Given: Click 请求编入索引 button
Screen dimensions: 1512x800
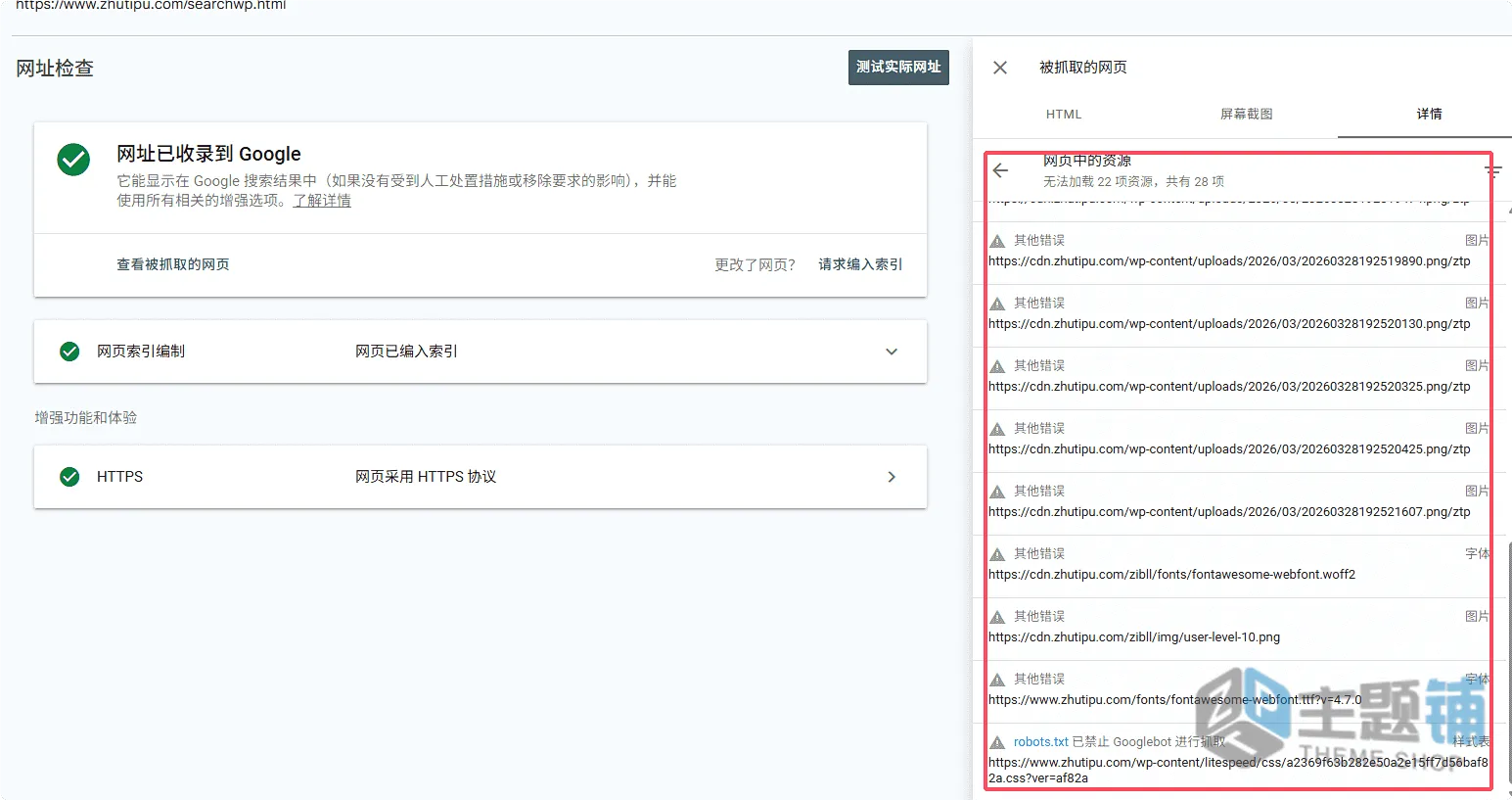Looking at the screenshot, I should pos(860,264).
